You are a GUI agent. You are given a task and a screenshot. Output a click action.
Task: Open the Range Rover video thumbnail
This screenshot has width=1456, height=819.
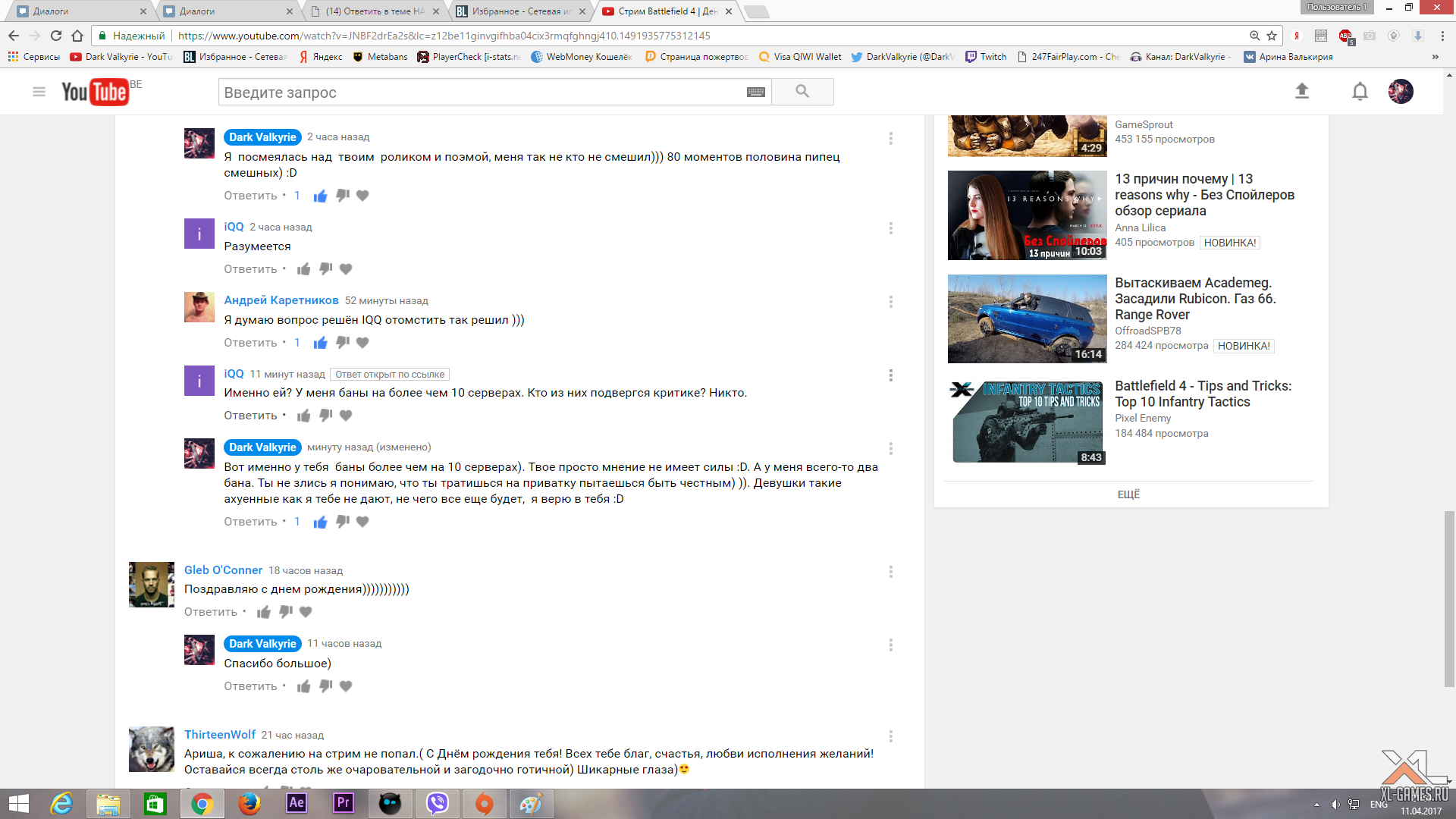1027,318
